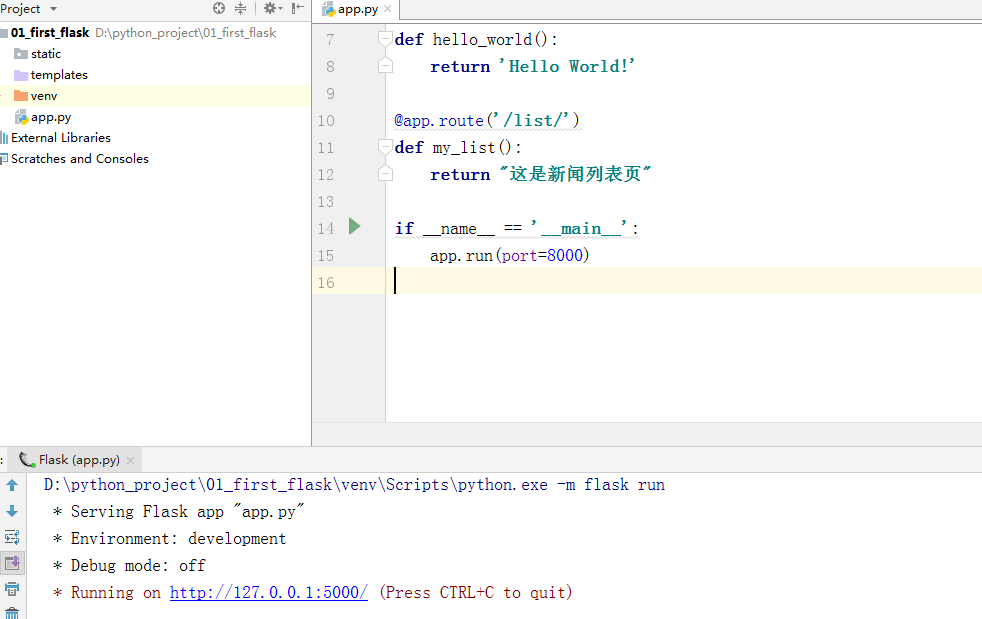Collapse all in the Project panel
The width and height of the screenshot is (982, 619).
(240, 8)
